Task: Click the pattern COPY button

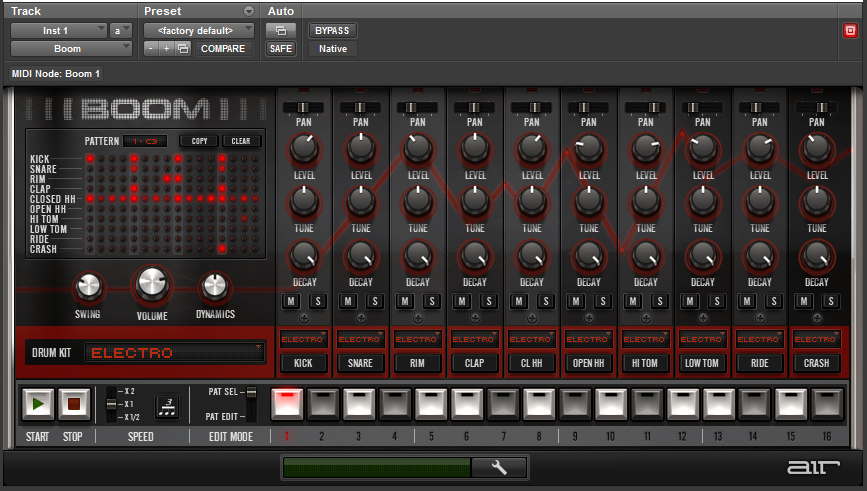Action: [x=199, y=141]
